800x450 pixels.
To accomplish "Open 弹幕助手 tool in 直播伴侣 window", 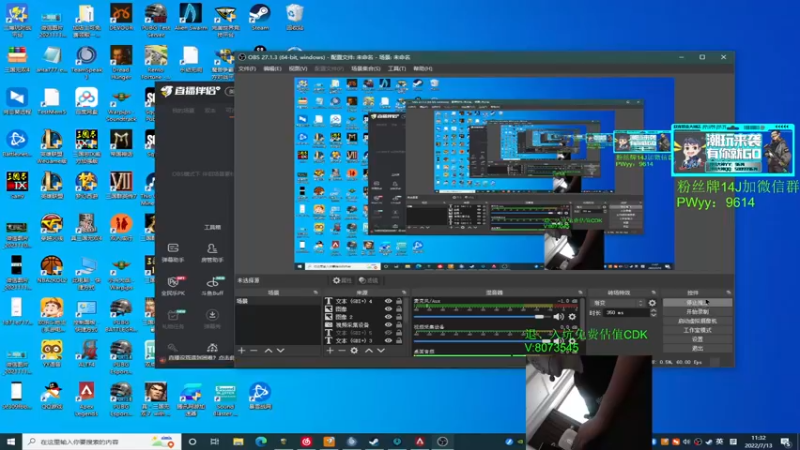I will [173, 253].
